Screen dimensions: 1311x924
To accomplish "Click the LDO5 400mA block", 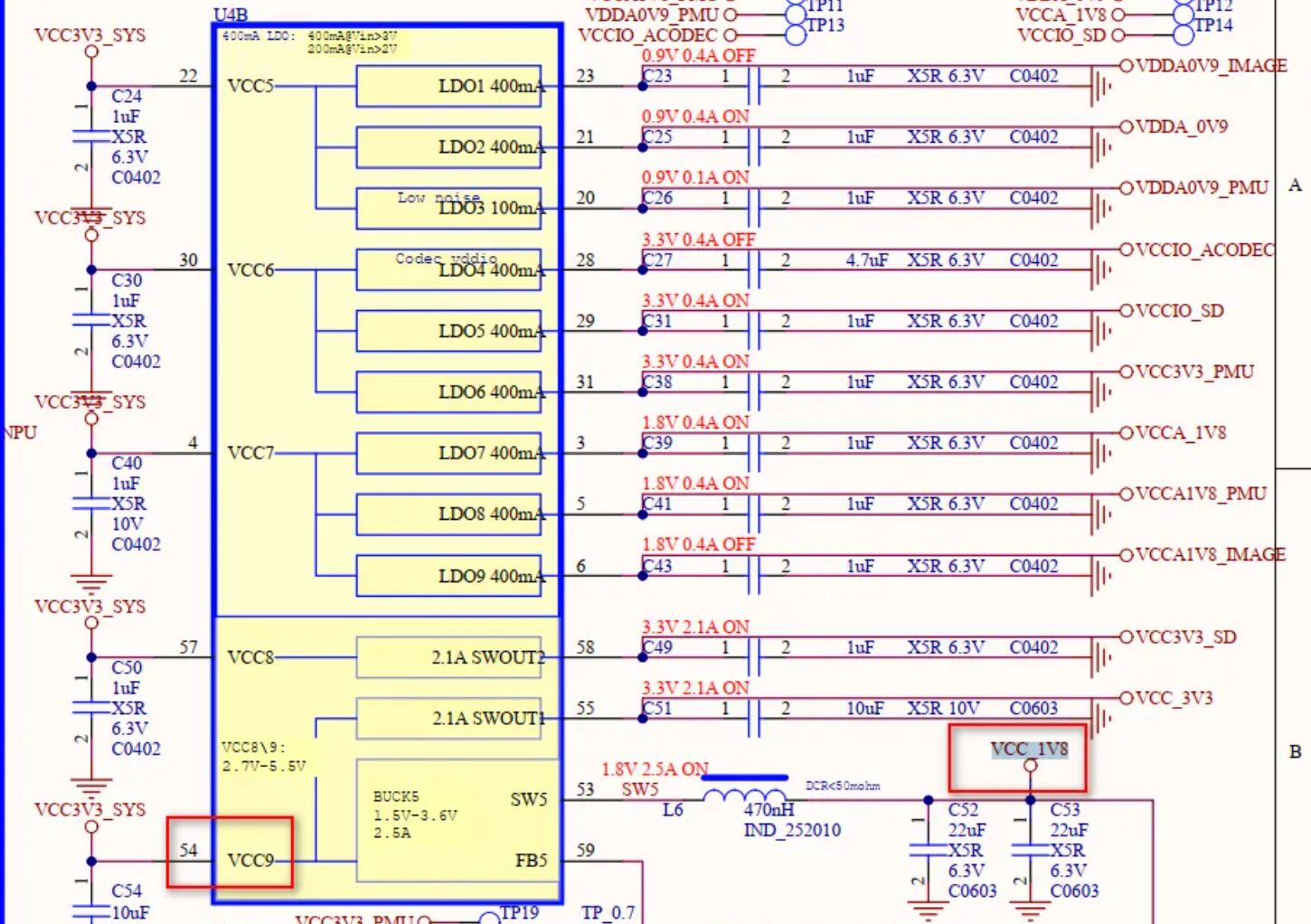I will 448,331.
